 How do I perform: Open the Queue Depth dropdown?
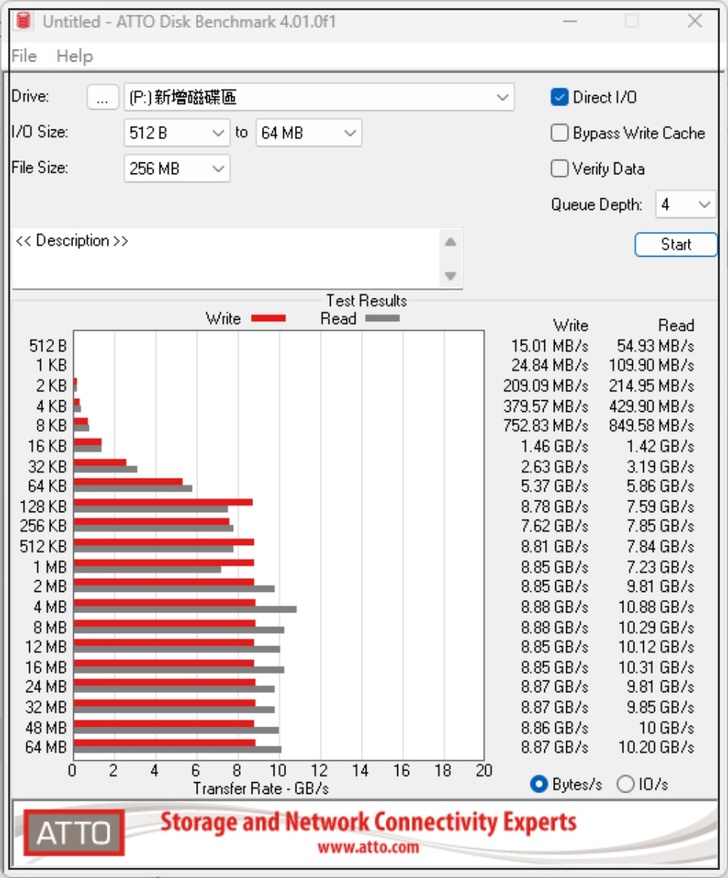tap(685, 204)
